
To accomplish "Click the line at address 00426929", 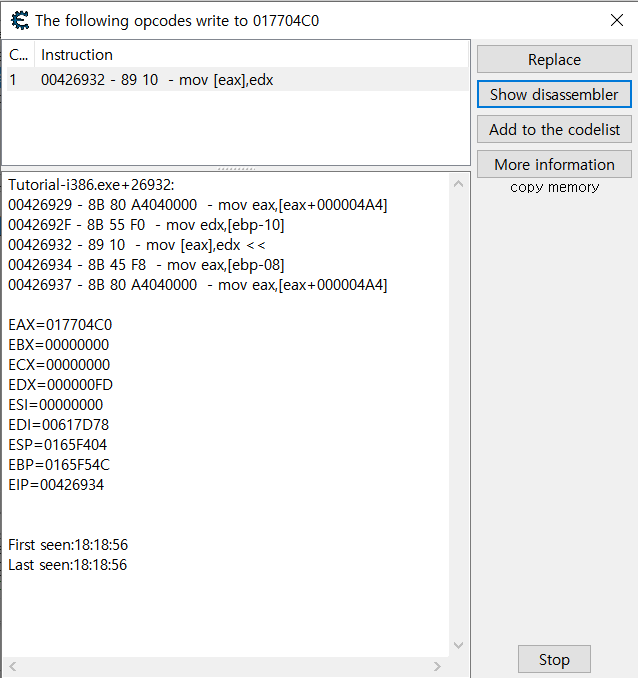I will click(x=198, y=205).
